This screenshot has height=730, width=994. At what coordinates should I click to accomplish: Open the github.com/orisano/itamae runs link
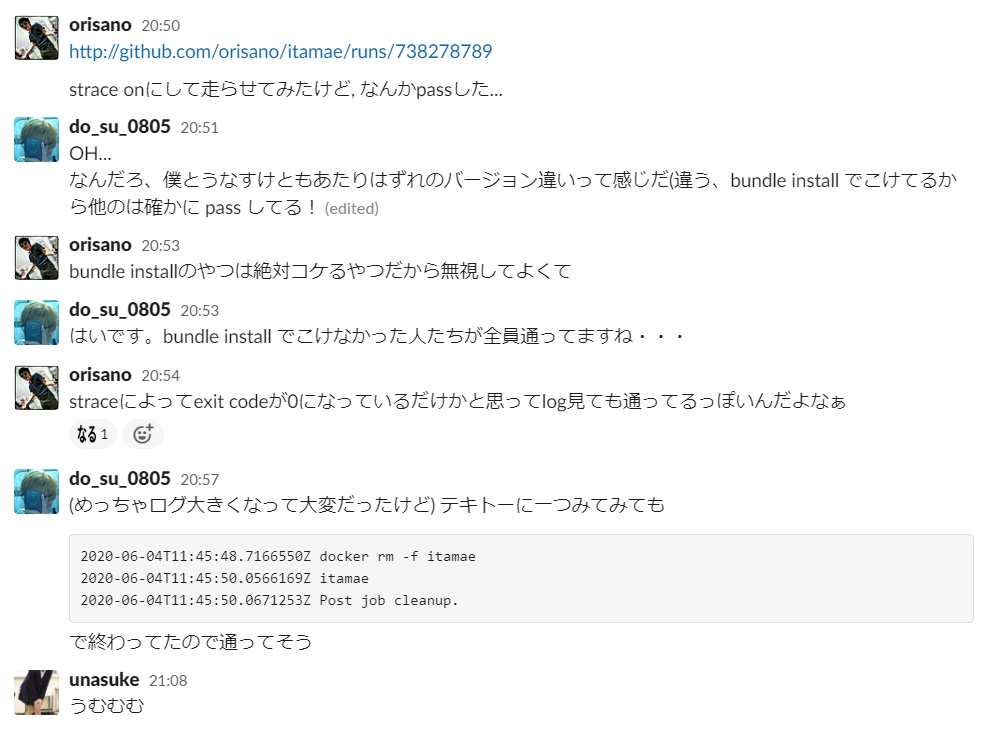280,51
